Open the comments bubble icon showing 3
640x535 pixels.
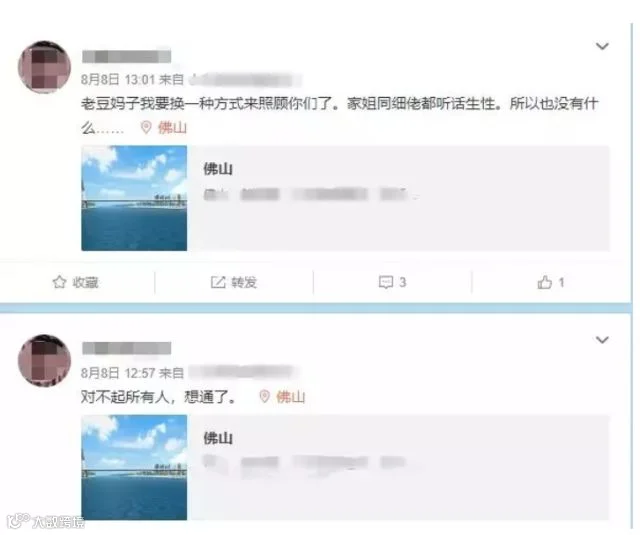pyautogui.click(x=386, y=282)
